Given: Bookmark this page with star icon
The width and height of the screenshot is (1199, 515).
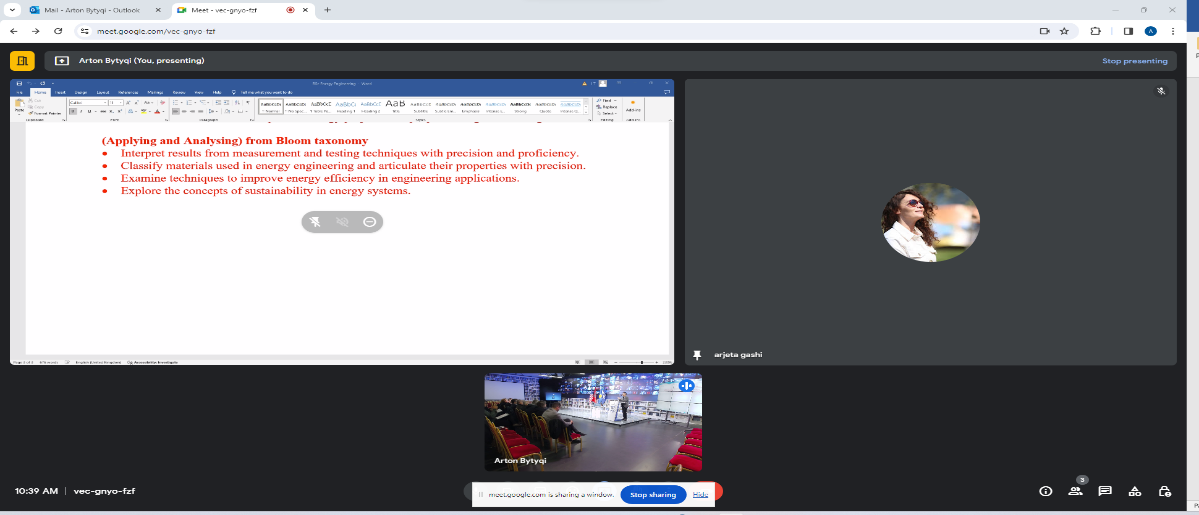Looking at the screenshot, I should coord(1064,31).
